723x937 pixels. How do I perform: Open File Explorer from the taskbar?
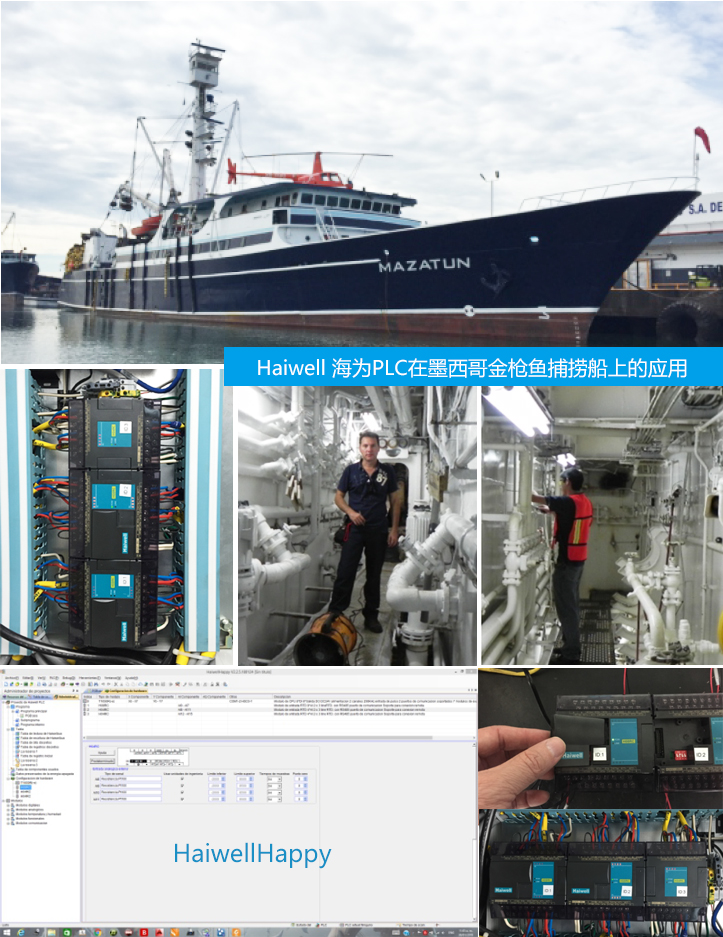click(x=51, y=933)
